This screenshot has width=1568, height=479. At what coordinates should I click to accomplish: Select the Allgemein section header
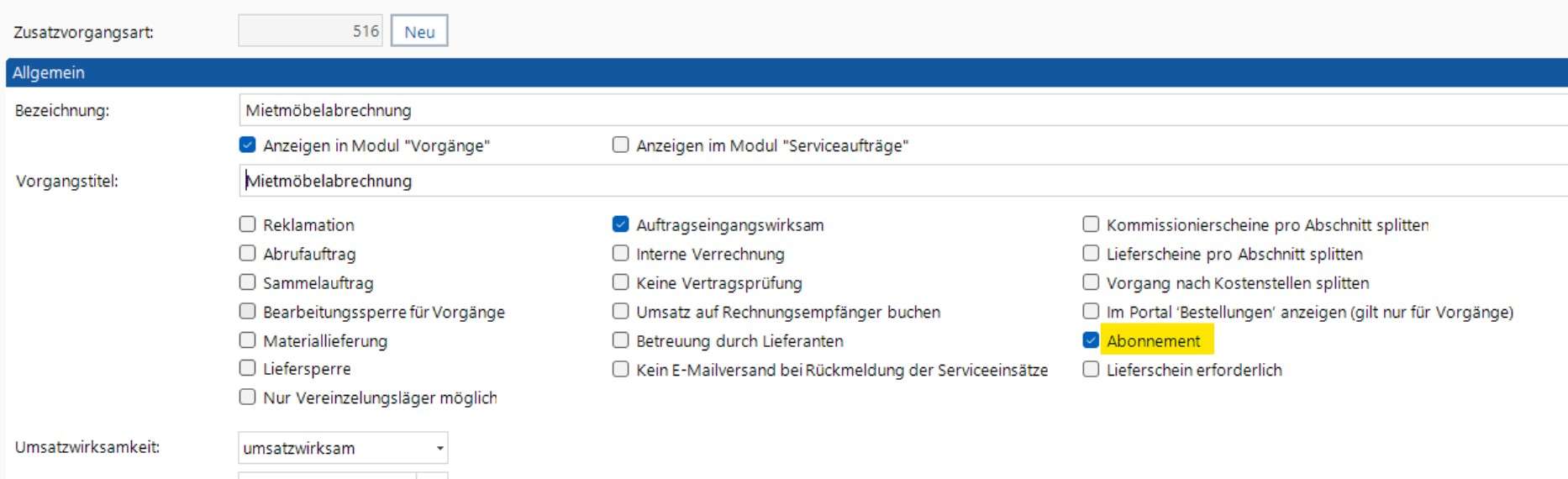49,73
